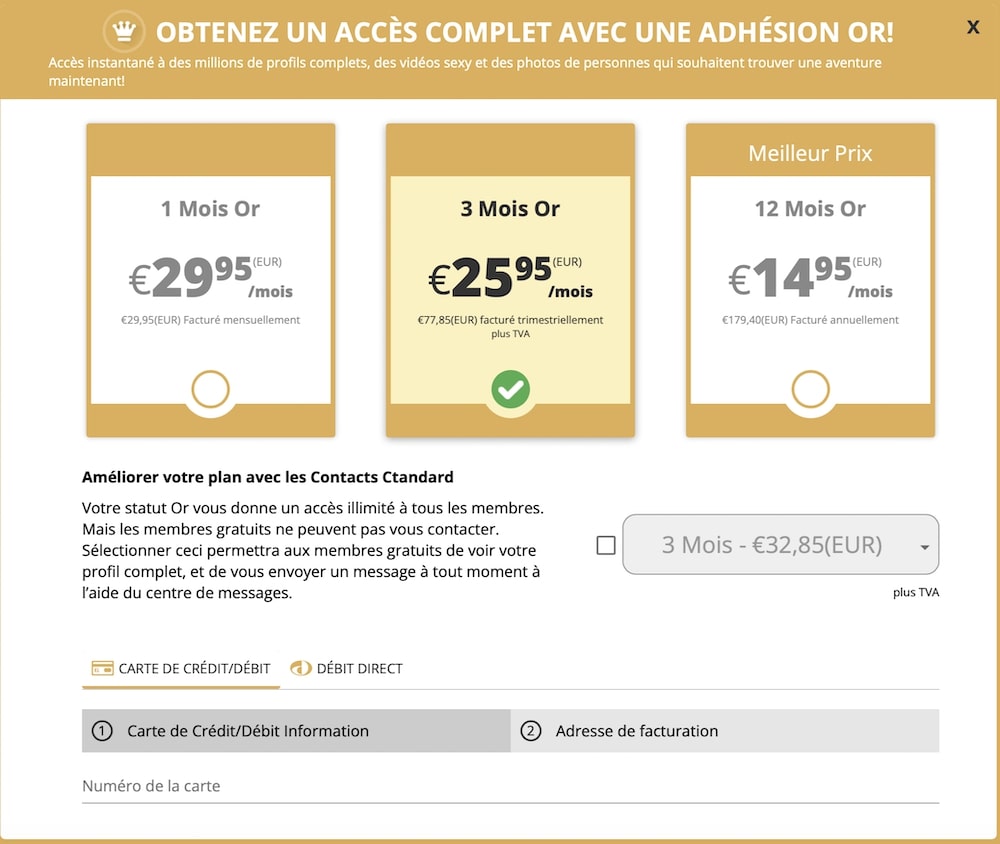Click the crown icon in the header
1000x844 pixels.
coord(124,32)
